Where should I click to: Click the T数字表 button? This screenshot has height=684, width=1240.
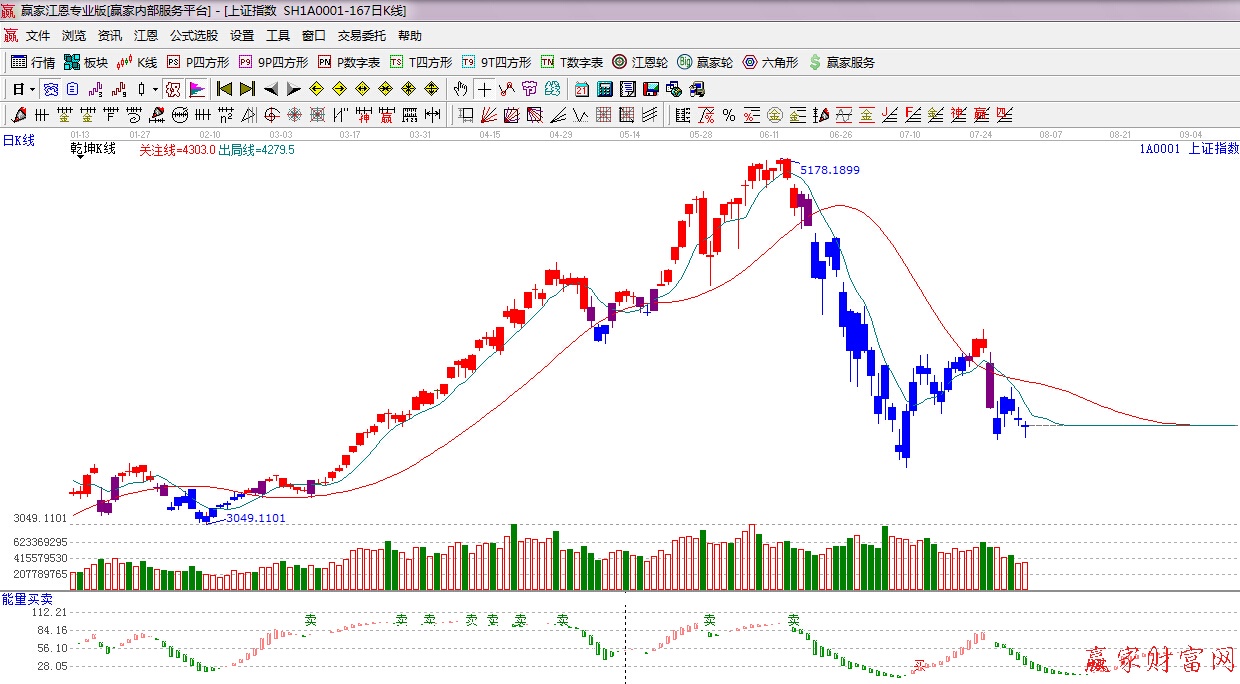572,62
